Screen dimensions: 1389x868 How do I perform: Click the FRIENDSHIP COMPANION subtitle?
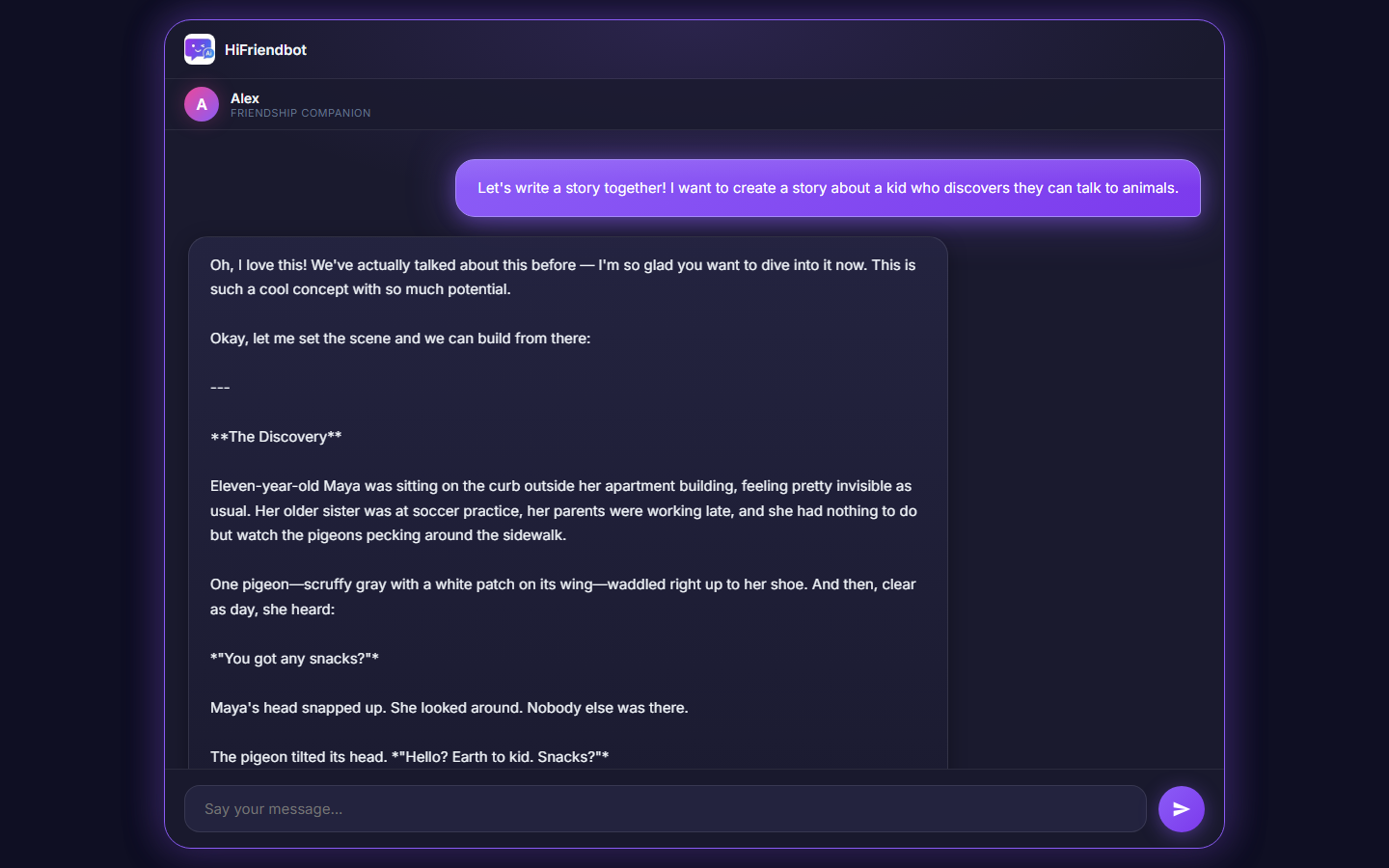click(300, 113)
